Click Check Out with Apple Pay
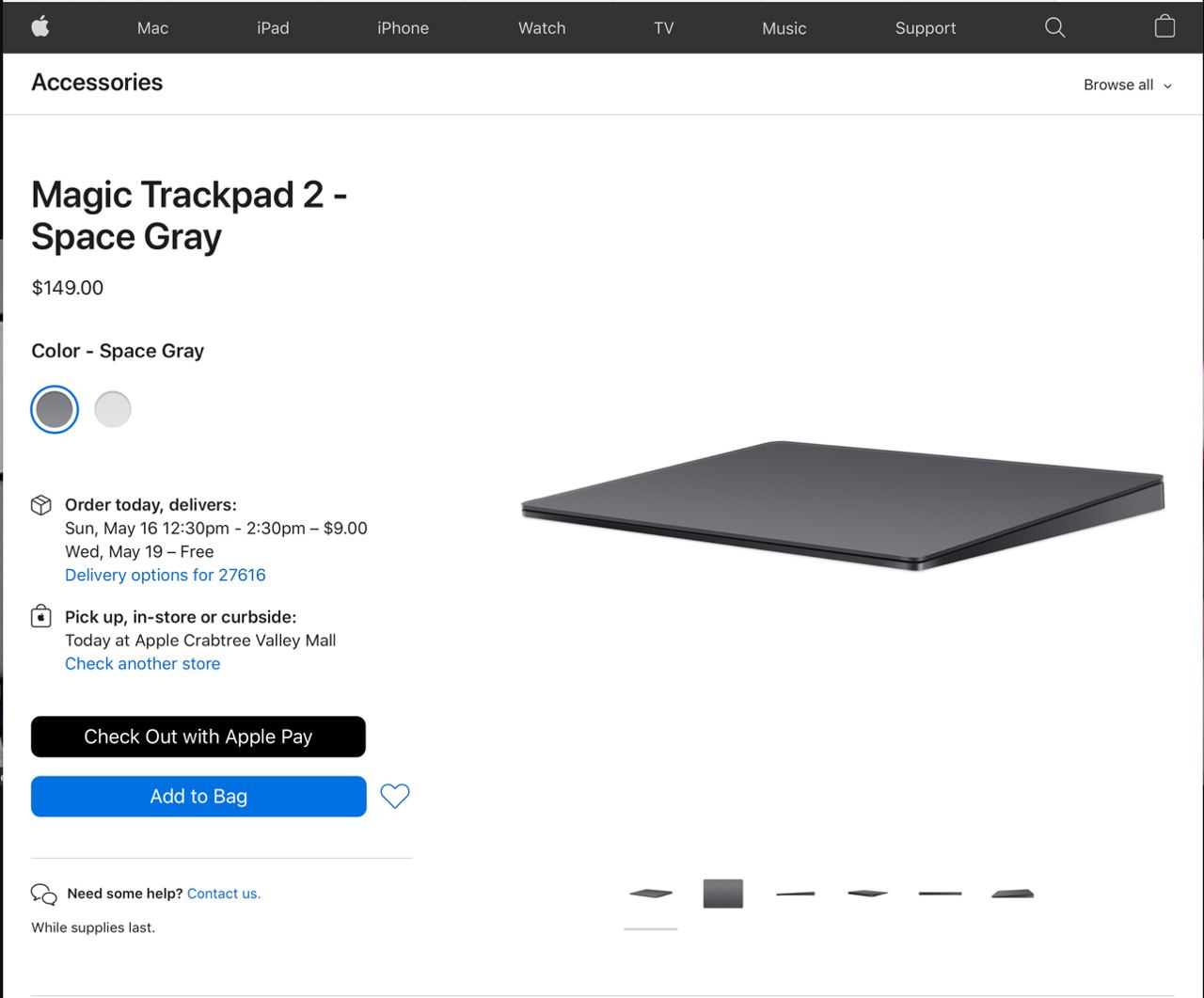Screen dimensions: 1204x998 point(198,737)
